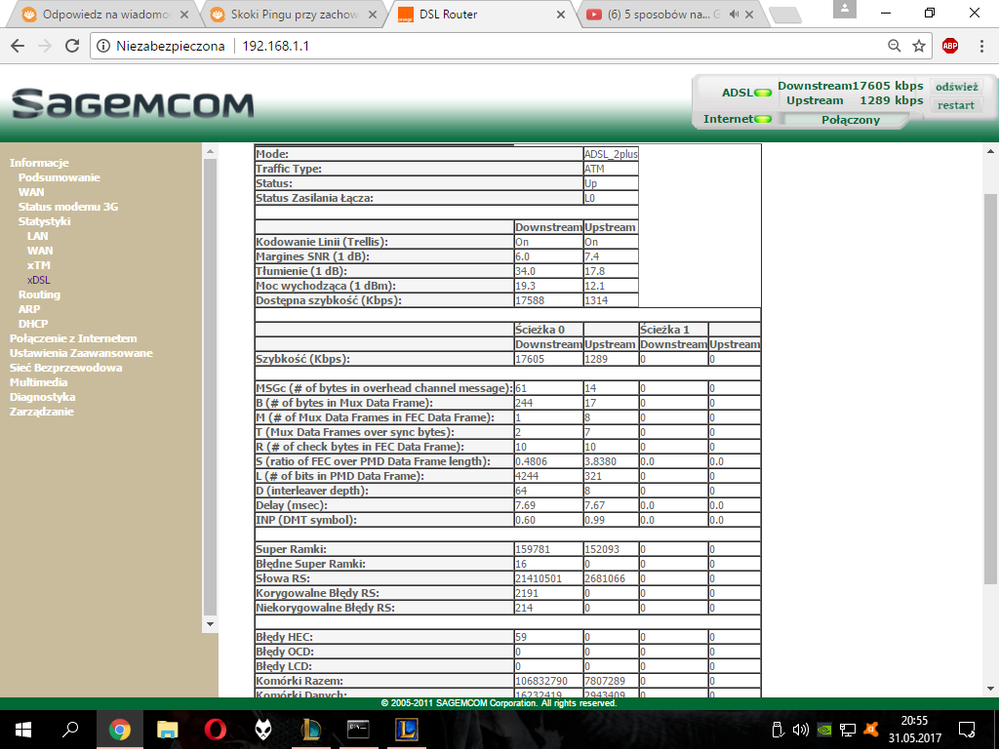Viewport: 999px width, 749px height.
Task: Open the Chrome three-dot menu
Action: [x=979, y=46]
